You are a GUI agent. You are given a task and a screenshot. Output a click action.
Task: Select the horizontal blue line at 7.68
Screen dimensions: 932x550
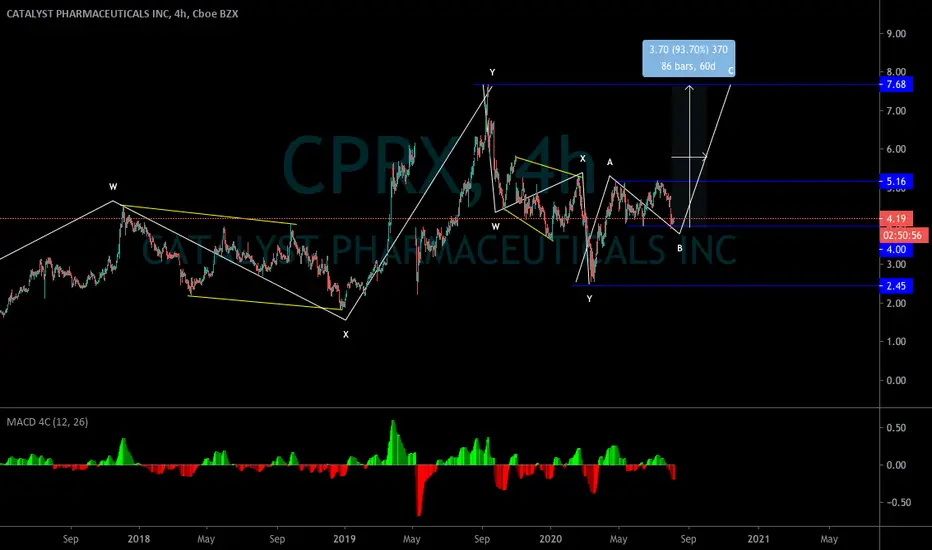(676, 84)
